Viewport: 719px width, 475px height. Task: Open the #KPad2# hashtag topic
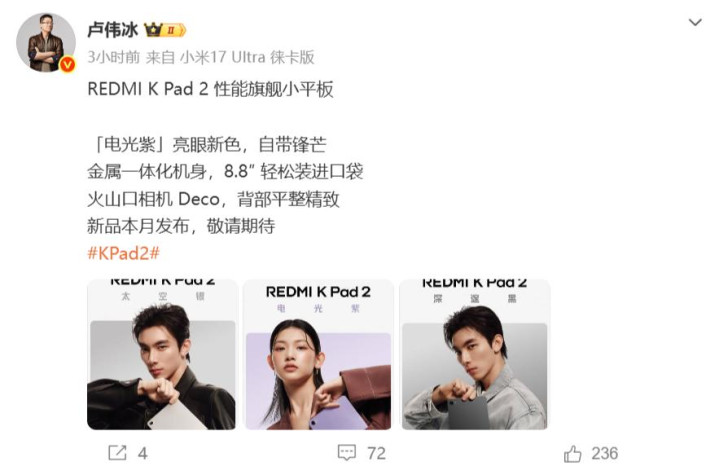(x=123, y=253)
